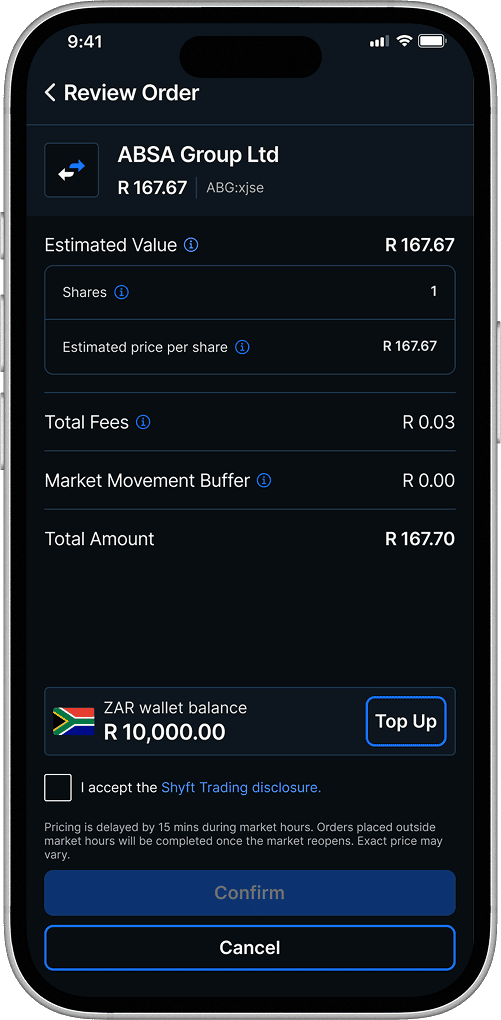Tap the battery indicator in status bar

(431, 42)
